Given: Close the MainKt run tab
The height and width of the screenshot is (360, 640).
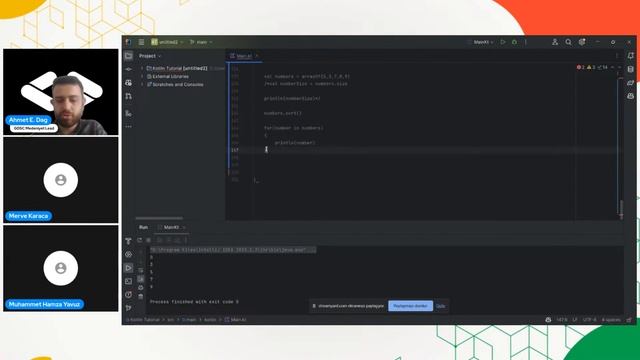Looking at the screenshot, I should [x=184, y=227].
